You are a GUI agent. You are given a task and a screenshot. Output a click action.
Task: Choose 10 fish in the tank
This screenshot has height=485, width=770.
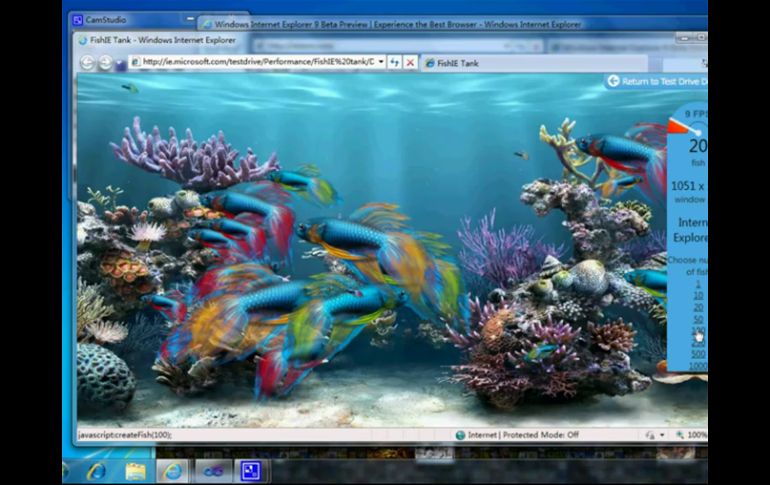(x=698, y=295)
